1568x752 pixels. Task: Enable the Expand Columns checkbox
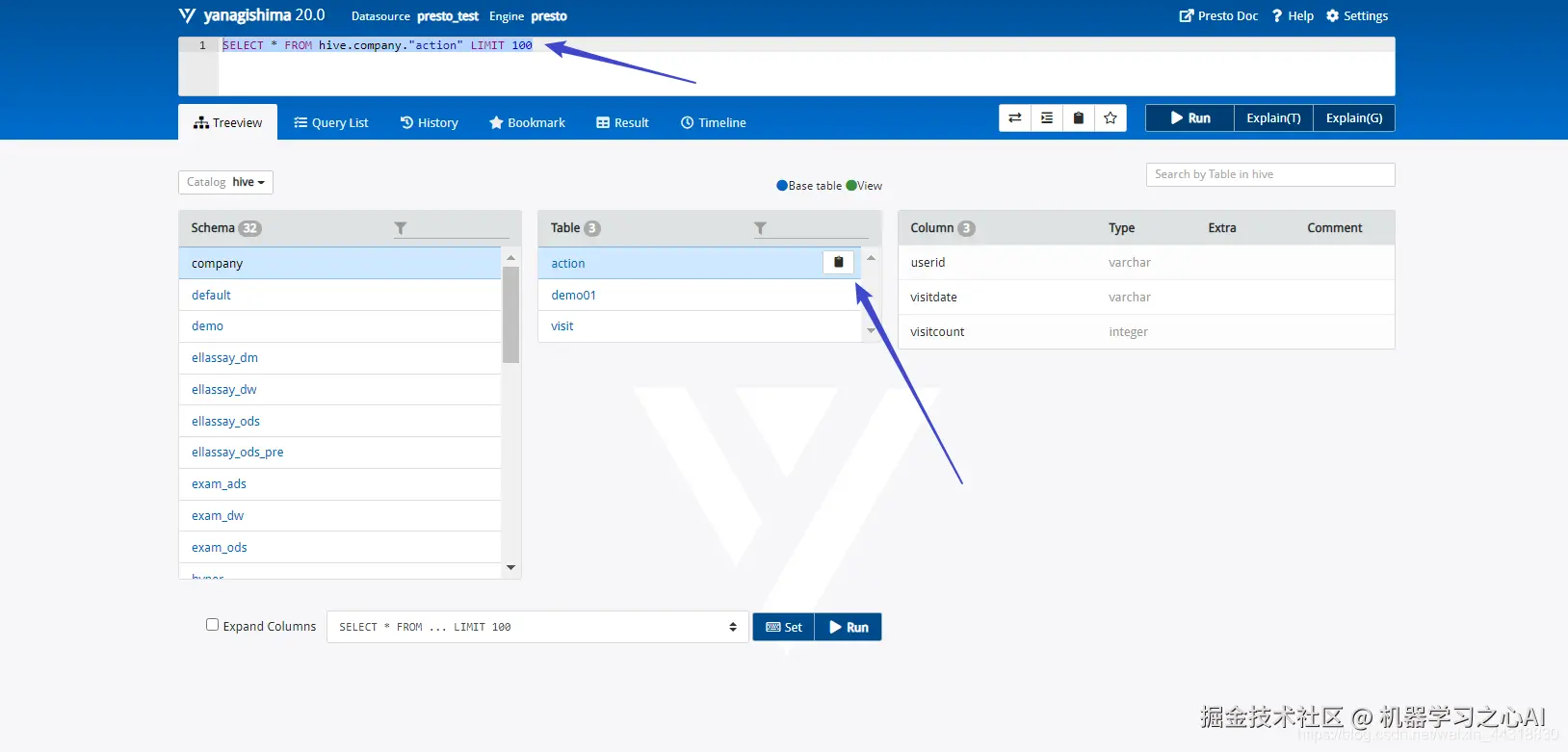[212, 625]
